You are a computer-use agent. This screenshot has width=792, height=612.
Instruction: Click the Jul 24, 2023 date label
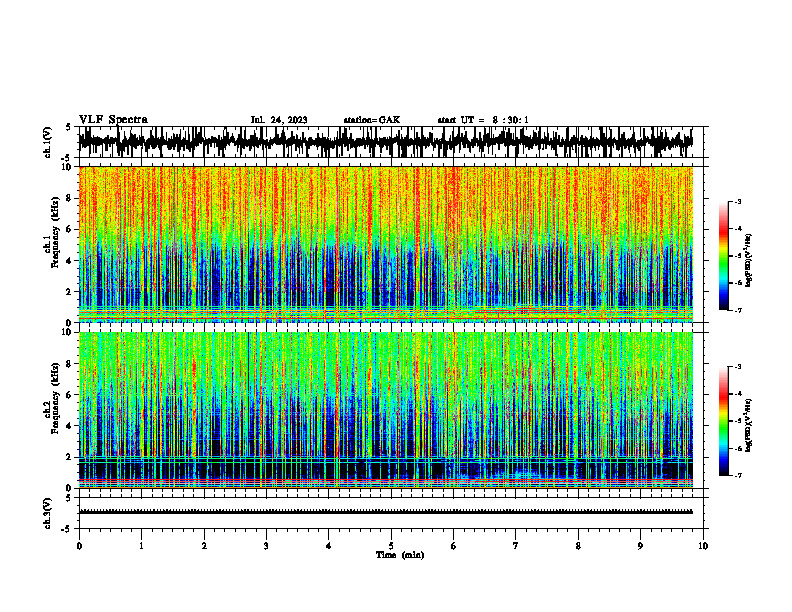(279, 120)
